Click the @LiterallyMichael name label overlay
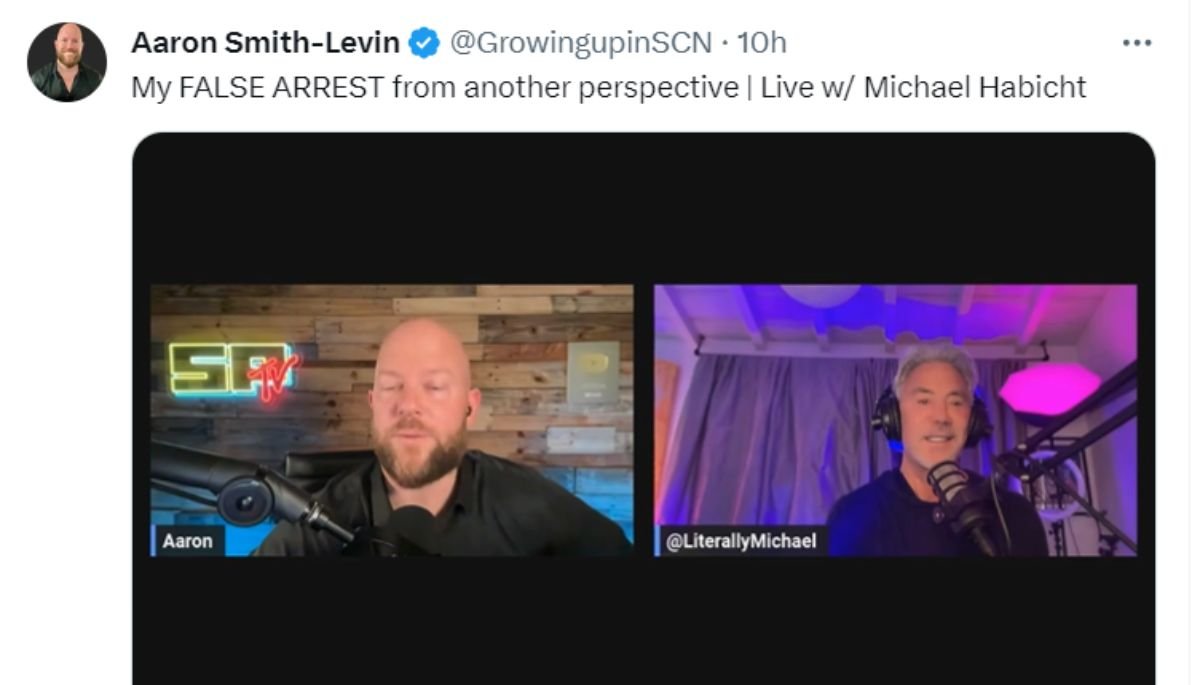The height and width of the screenshot is (685, 1200). pyautogui.click(x=741, y=542)
